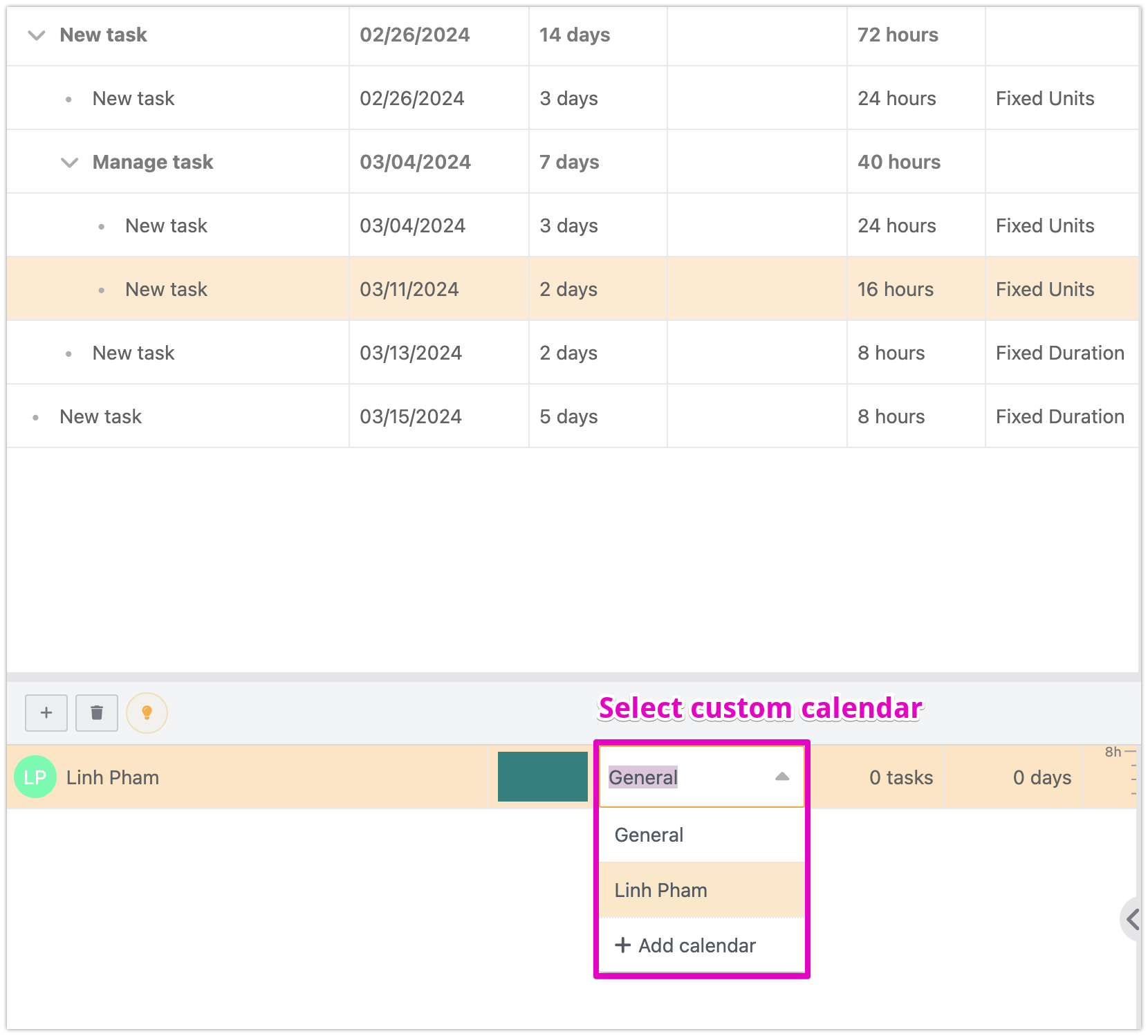Click the 8h histogram scale label
Screen dimensions: 1148x1036
click(1112, 752)
